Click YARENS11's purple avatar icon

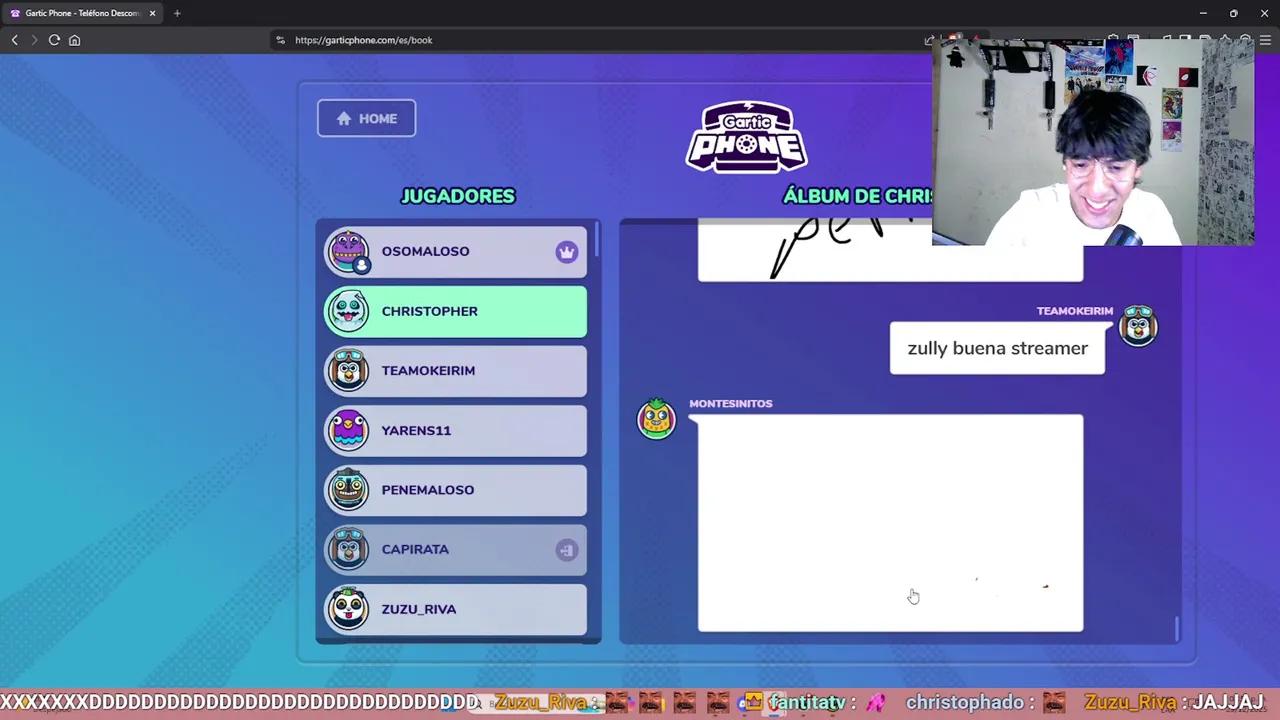348,430
